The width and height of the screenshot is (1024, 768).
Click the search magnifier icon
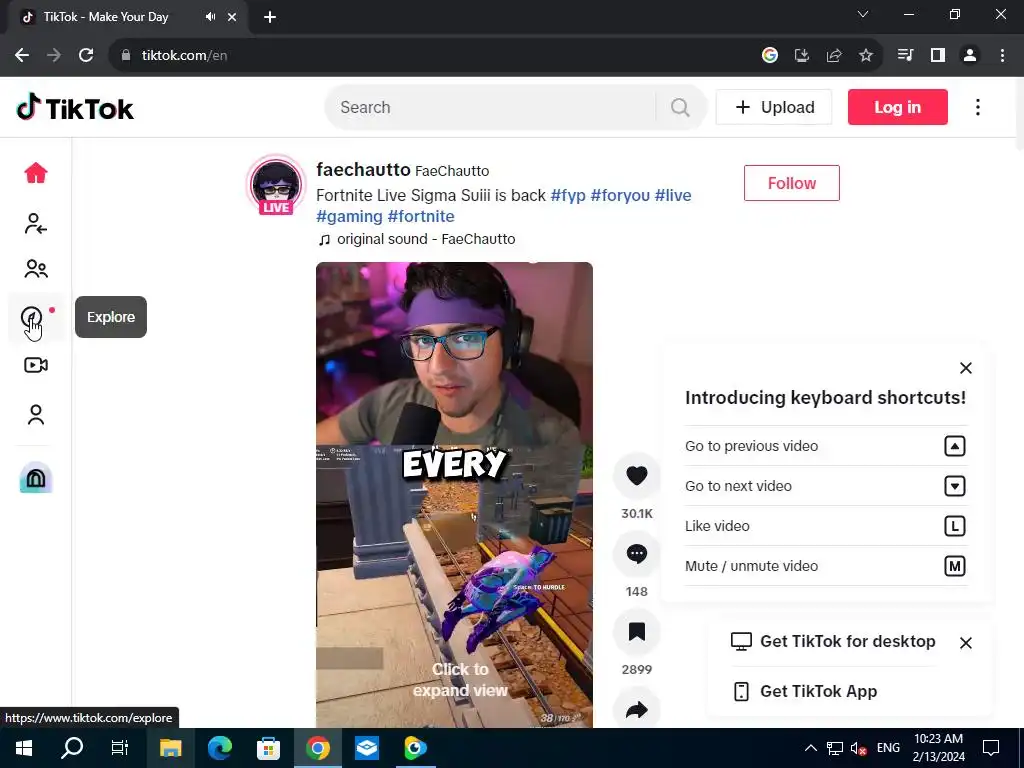click(680, 107)
